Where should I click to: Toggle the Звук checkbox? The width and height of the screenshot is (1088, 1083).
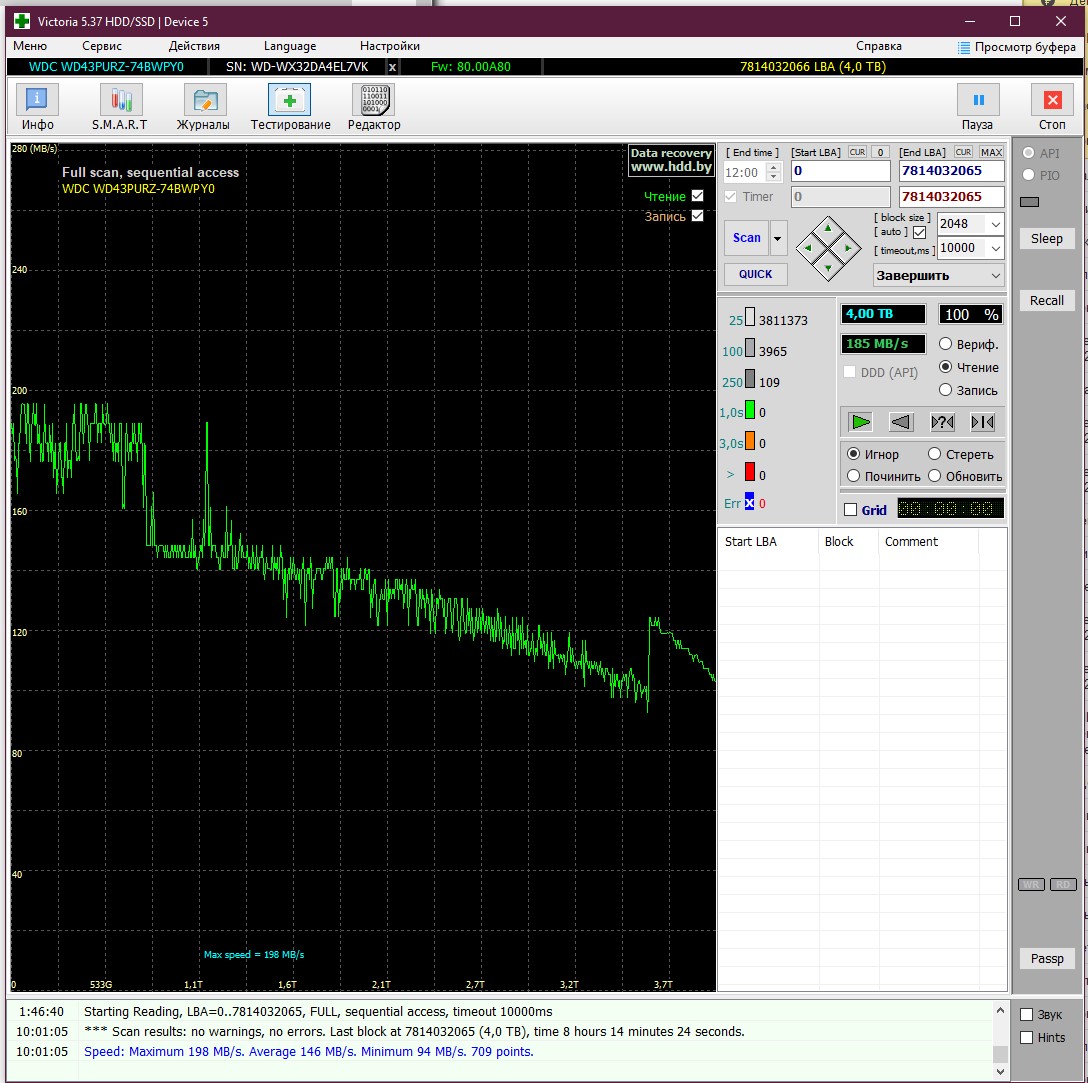pyautogui.click(x=1026, y=1014)
